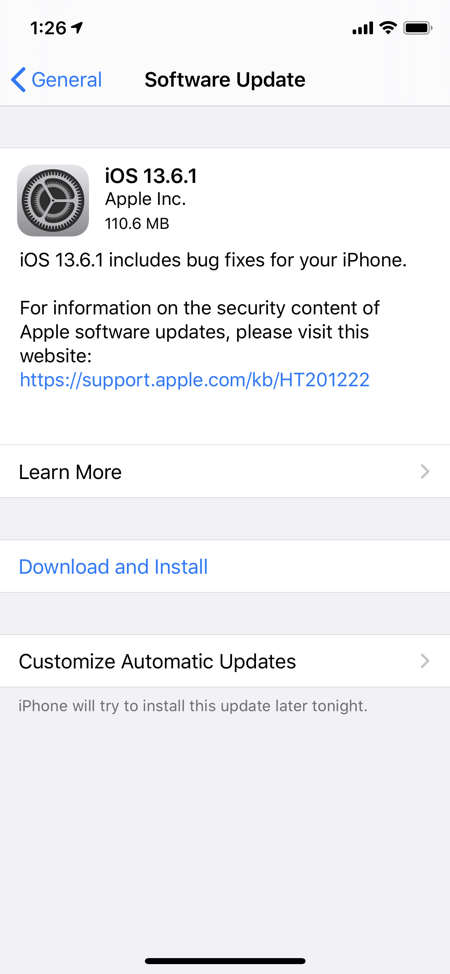Image resolution: width=450 pixels, height=974 pixels.
Task: Go back to General settings
Action: point(57,80)
